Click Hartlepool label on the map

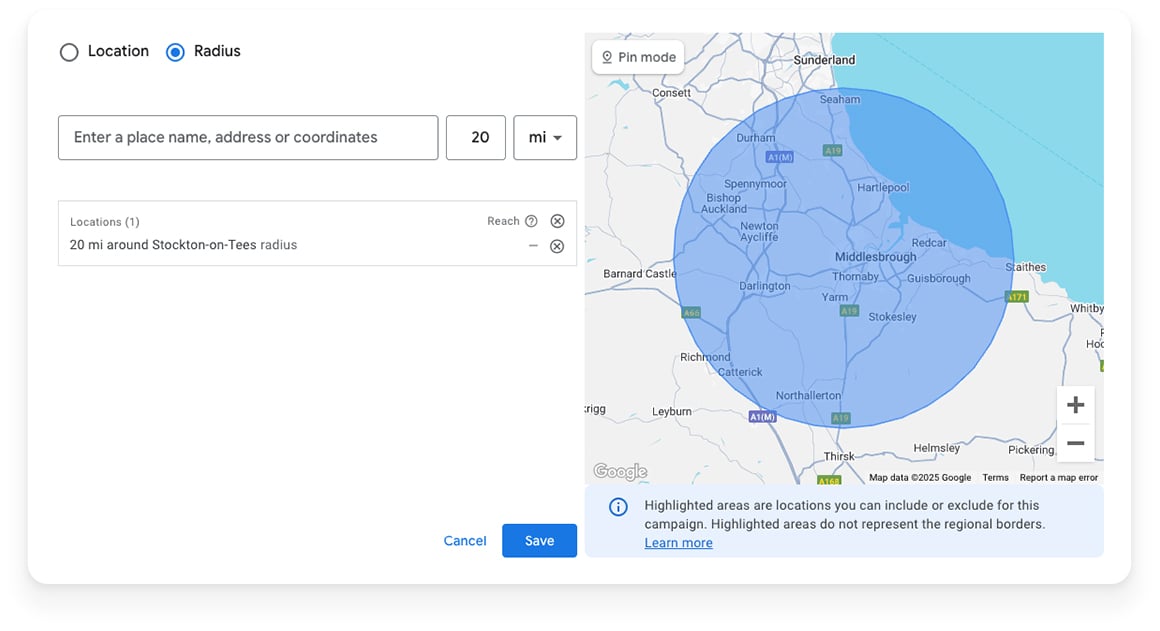tap(883, 188)
